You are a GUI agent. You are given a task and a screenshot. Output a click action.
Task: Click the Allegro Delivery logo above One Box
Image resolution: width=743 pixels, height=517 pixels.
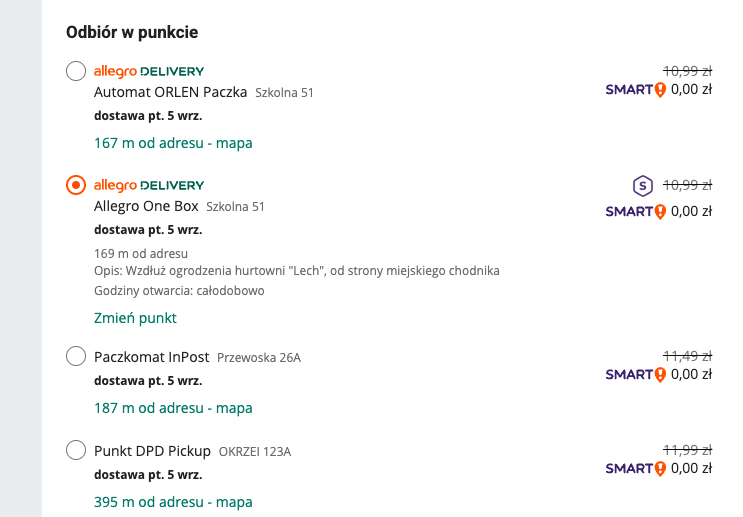coord(148,185)
